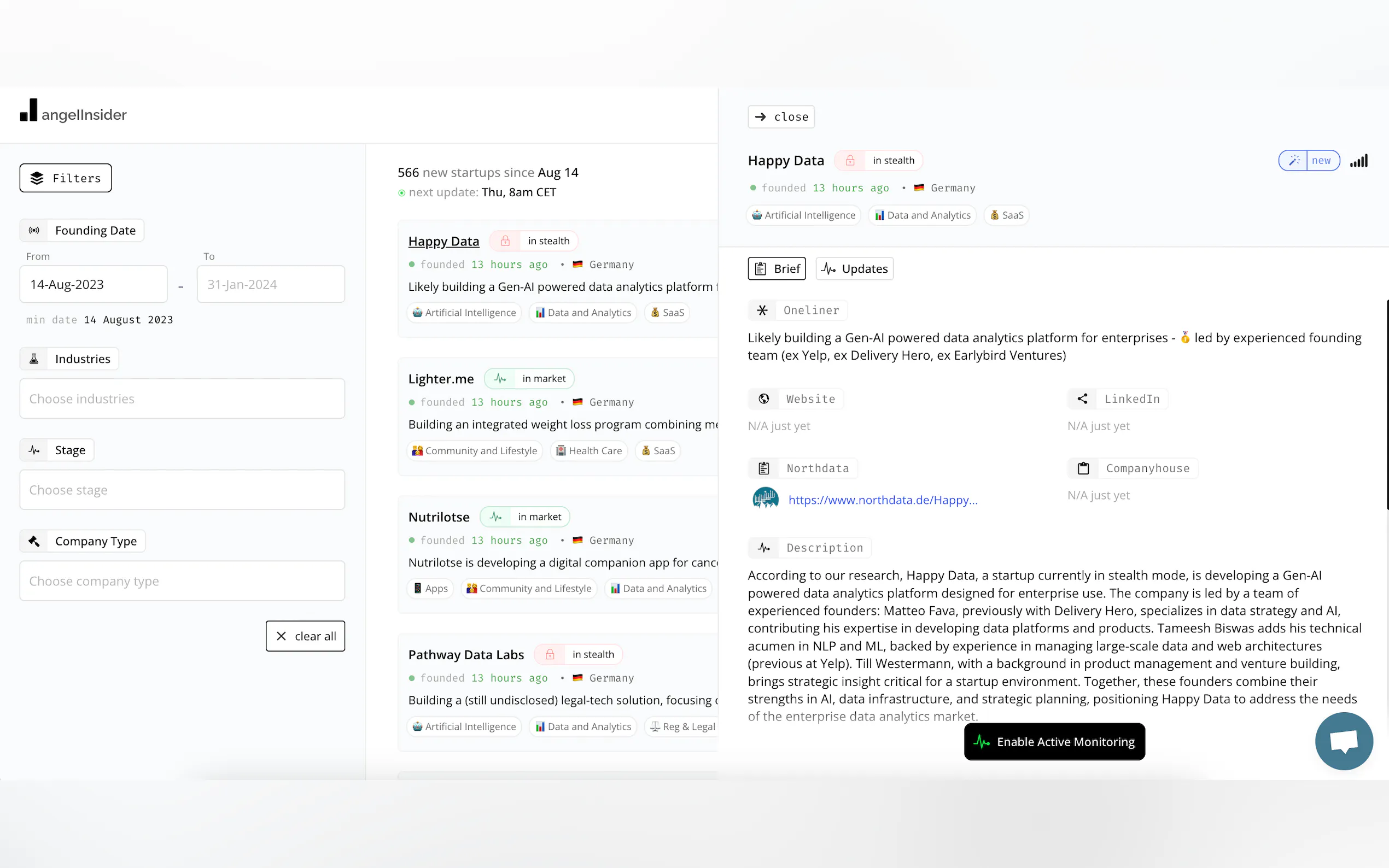Click the magic wand icon next to new

coord(1294,161)
